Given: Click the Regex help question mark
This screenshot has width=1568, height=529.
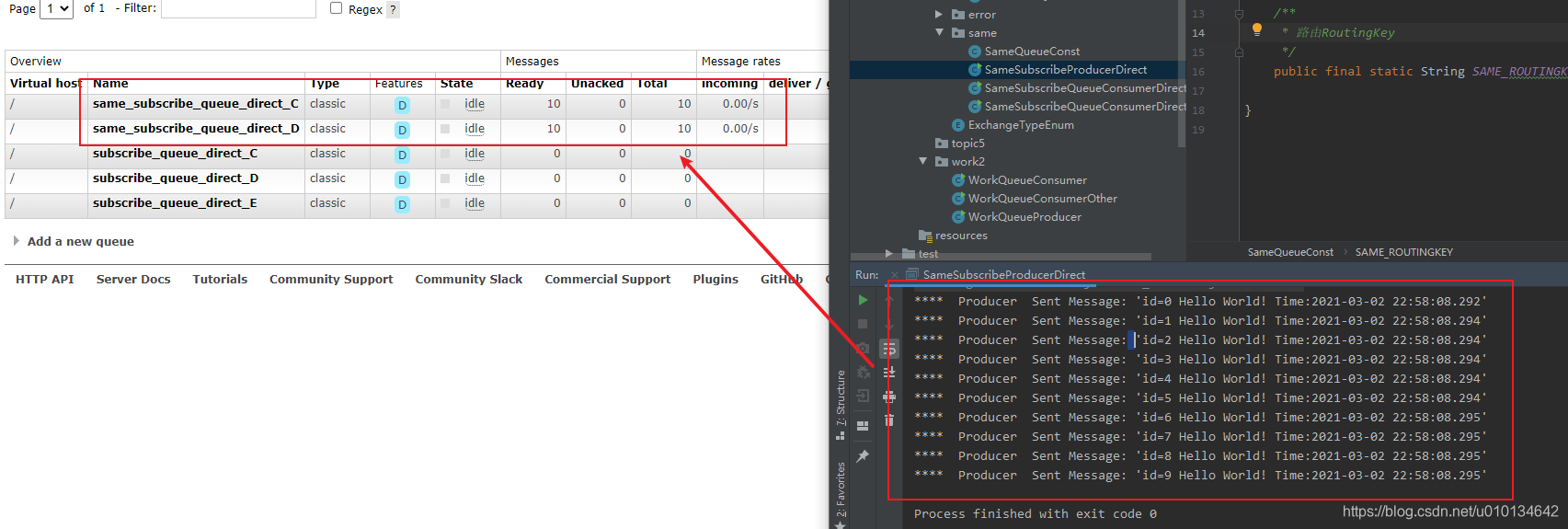Looking at the screenshot, I should [393, 9].
